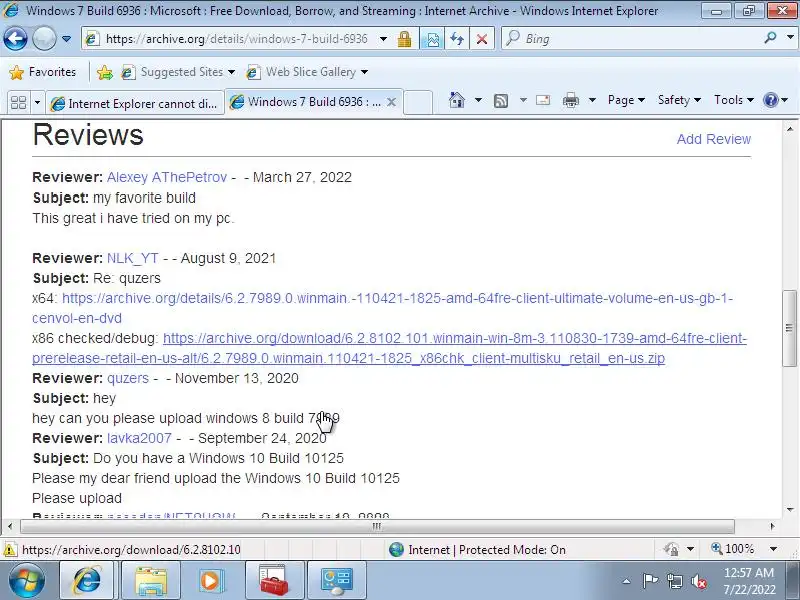The height and width of the screenshot is (600, 800).
Task: Switch to 'Internet Explorer cannot di...' tab
Action: [x=135, y=103]
